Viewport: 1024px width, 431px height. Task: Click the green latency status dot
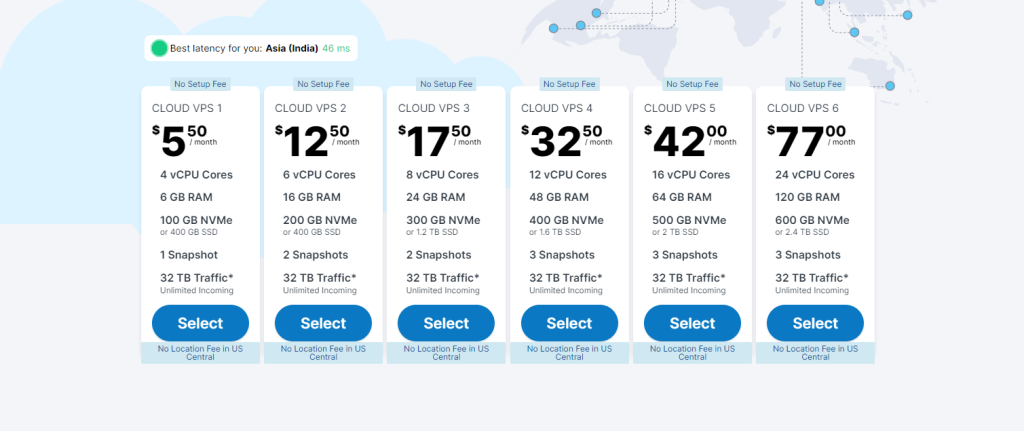[159, 48]
